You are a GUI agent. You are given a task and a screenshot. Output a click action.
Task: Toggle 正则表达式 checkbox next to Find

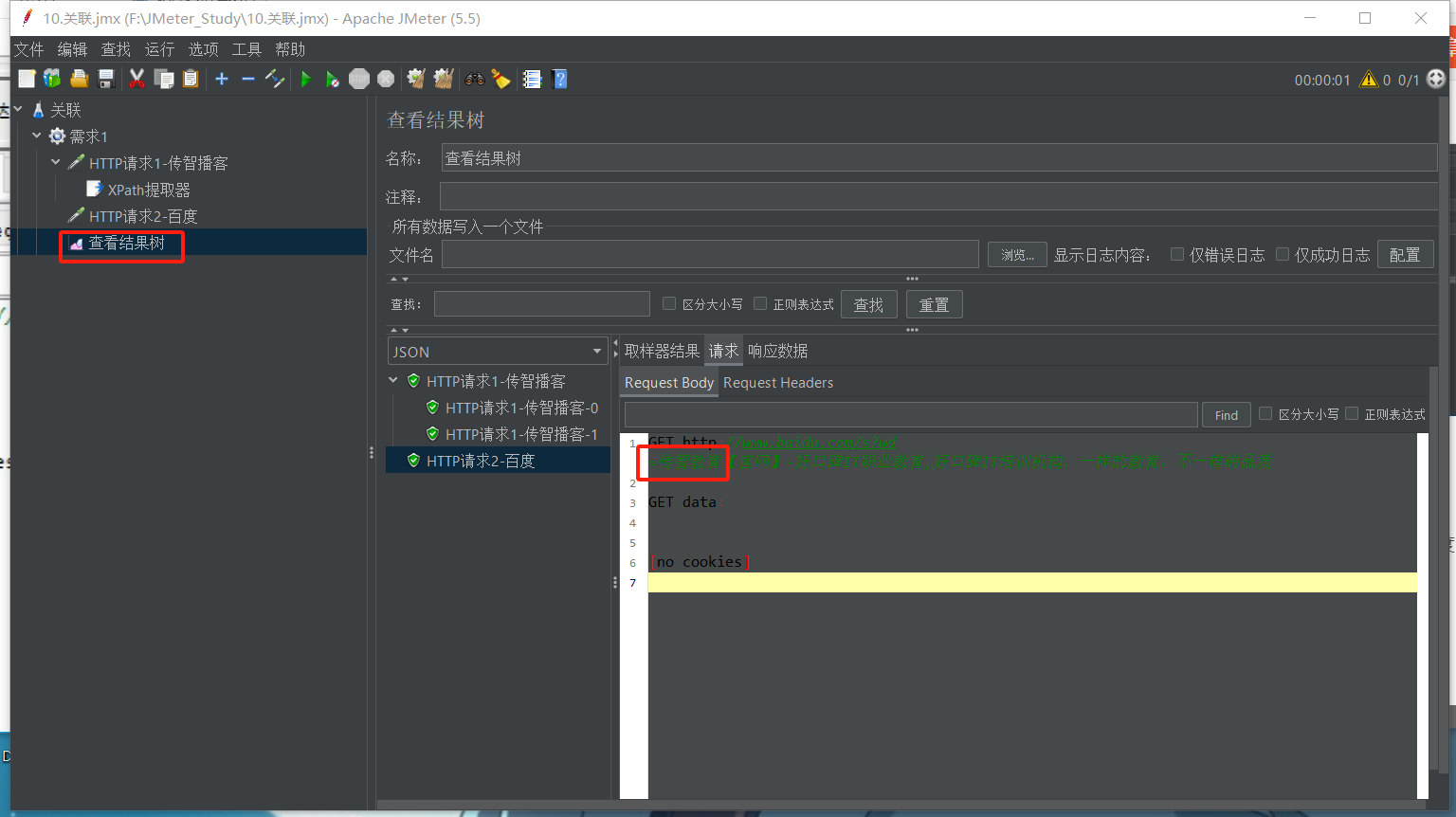click(1352, 413)
